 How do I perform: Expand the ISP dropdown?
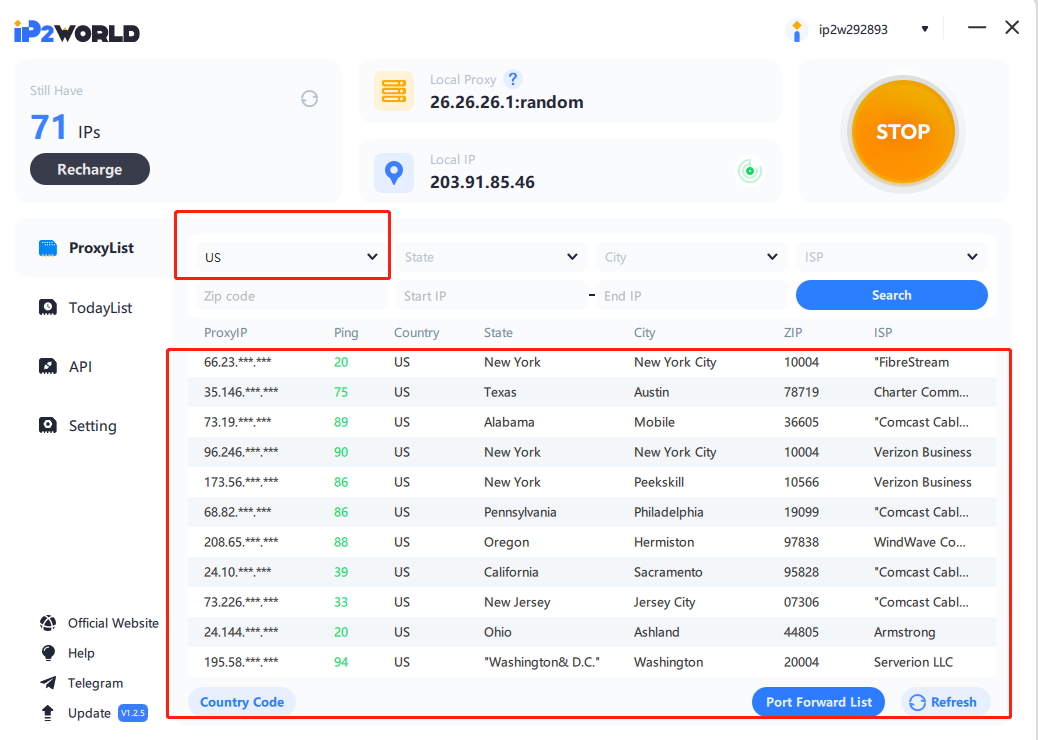892,257
